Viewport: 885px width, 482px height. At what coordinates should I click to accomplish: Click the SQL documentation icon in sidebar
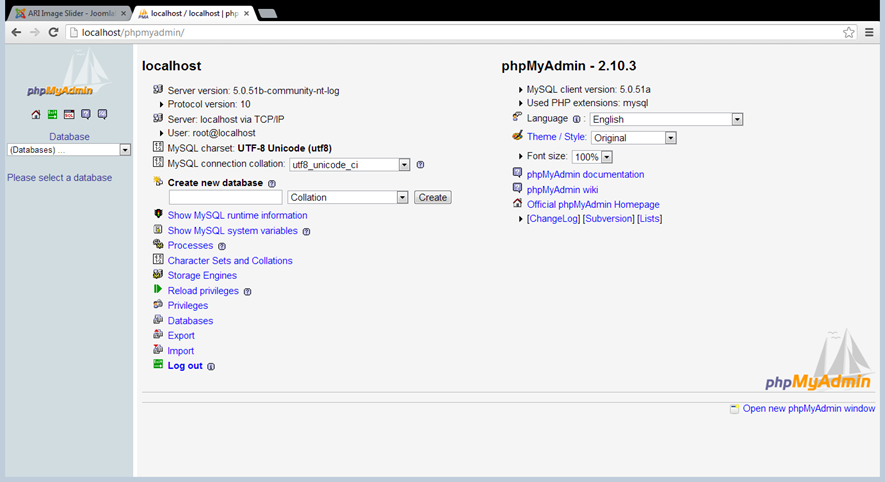click(102, 115)
